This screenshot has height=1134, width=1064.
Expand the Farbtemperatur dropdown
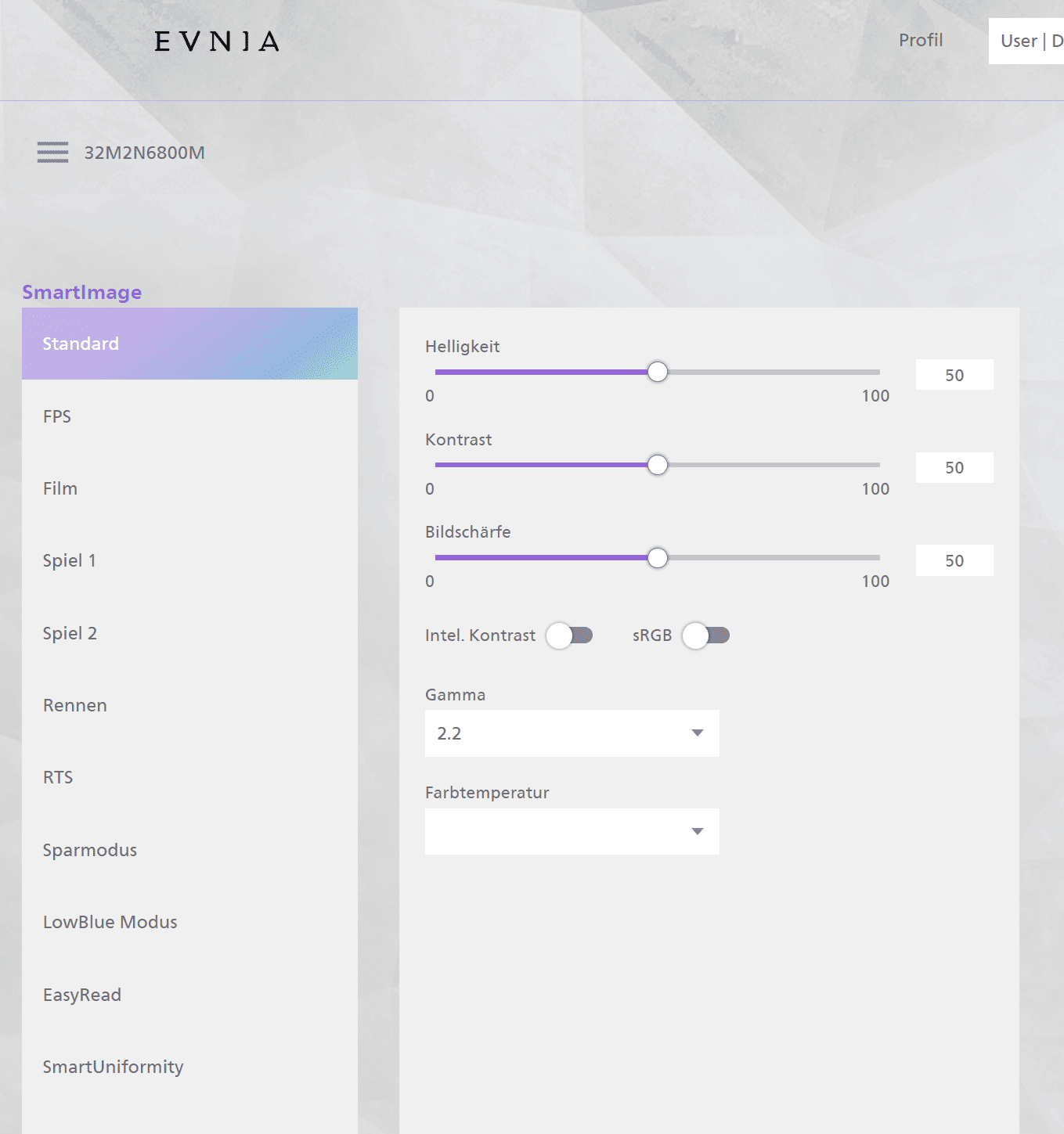572,831
